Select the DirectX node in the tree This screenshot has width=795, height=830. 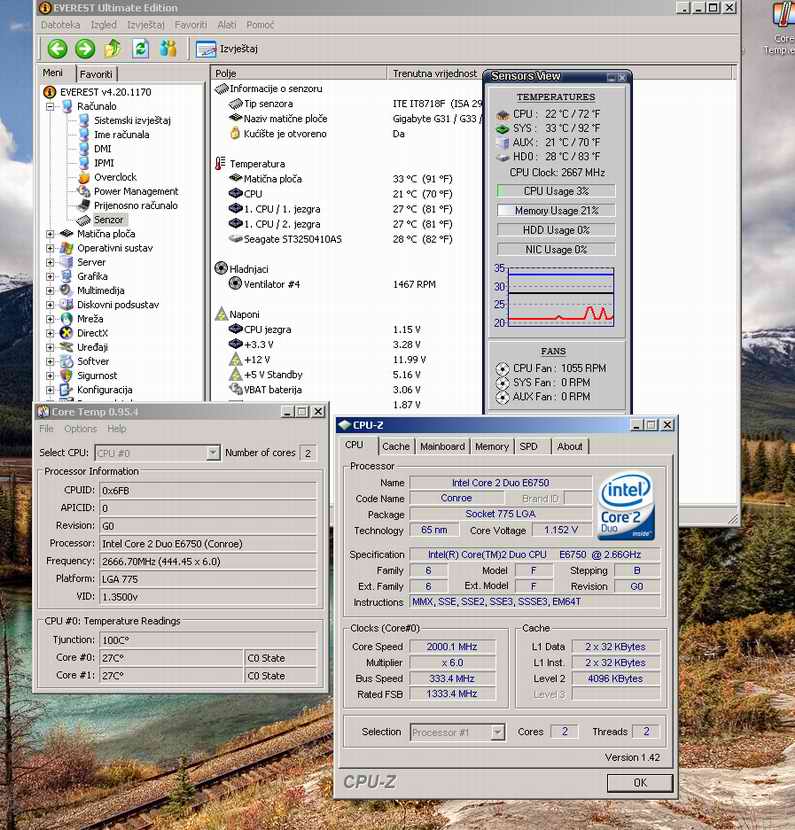(x=92, y=333)
